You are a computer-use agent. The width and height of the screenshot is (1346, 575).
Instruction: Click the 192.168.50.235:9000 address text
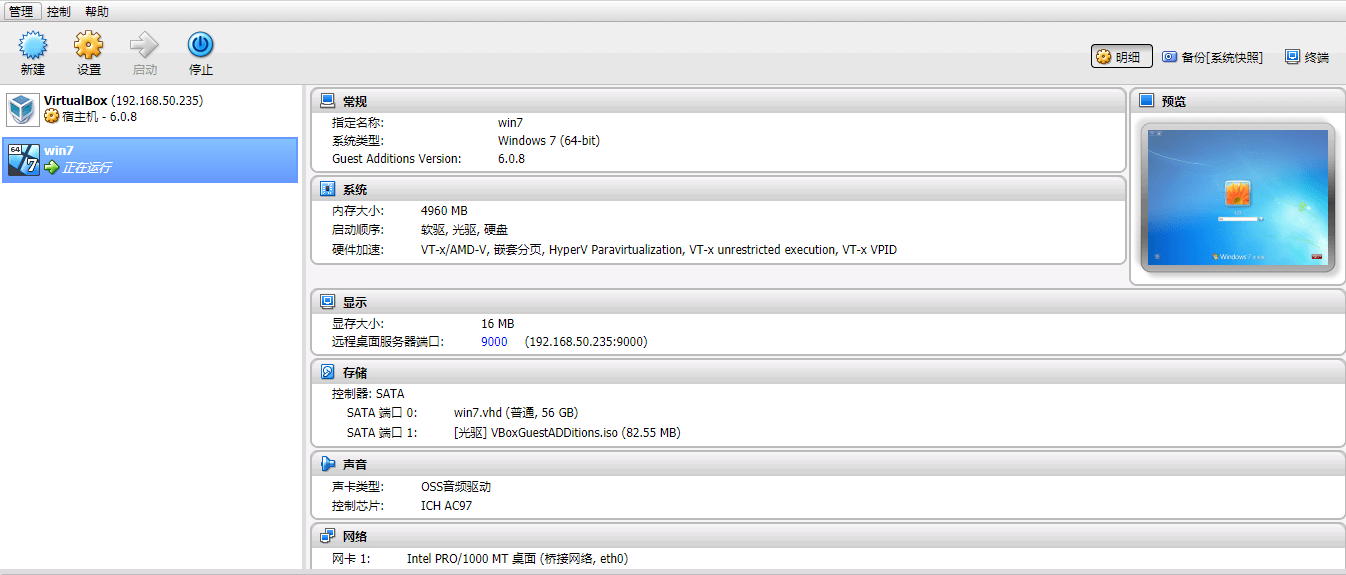pyautogui.click(x=586, y=342)
